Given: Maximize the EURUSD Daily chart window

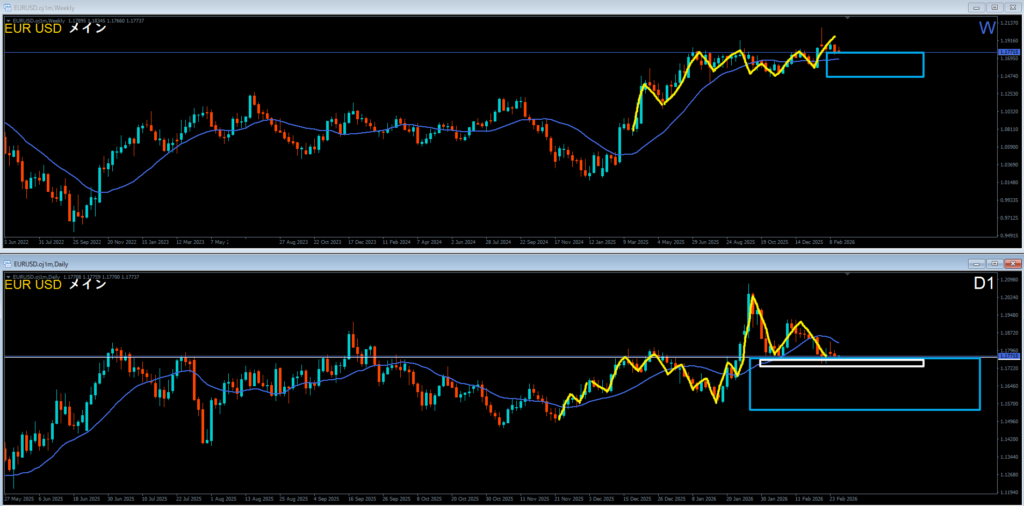Looking at the screenshot, I should (x=994, y=262).
